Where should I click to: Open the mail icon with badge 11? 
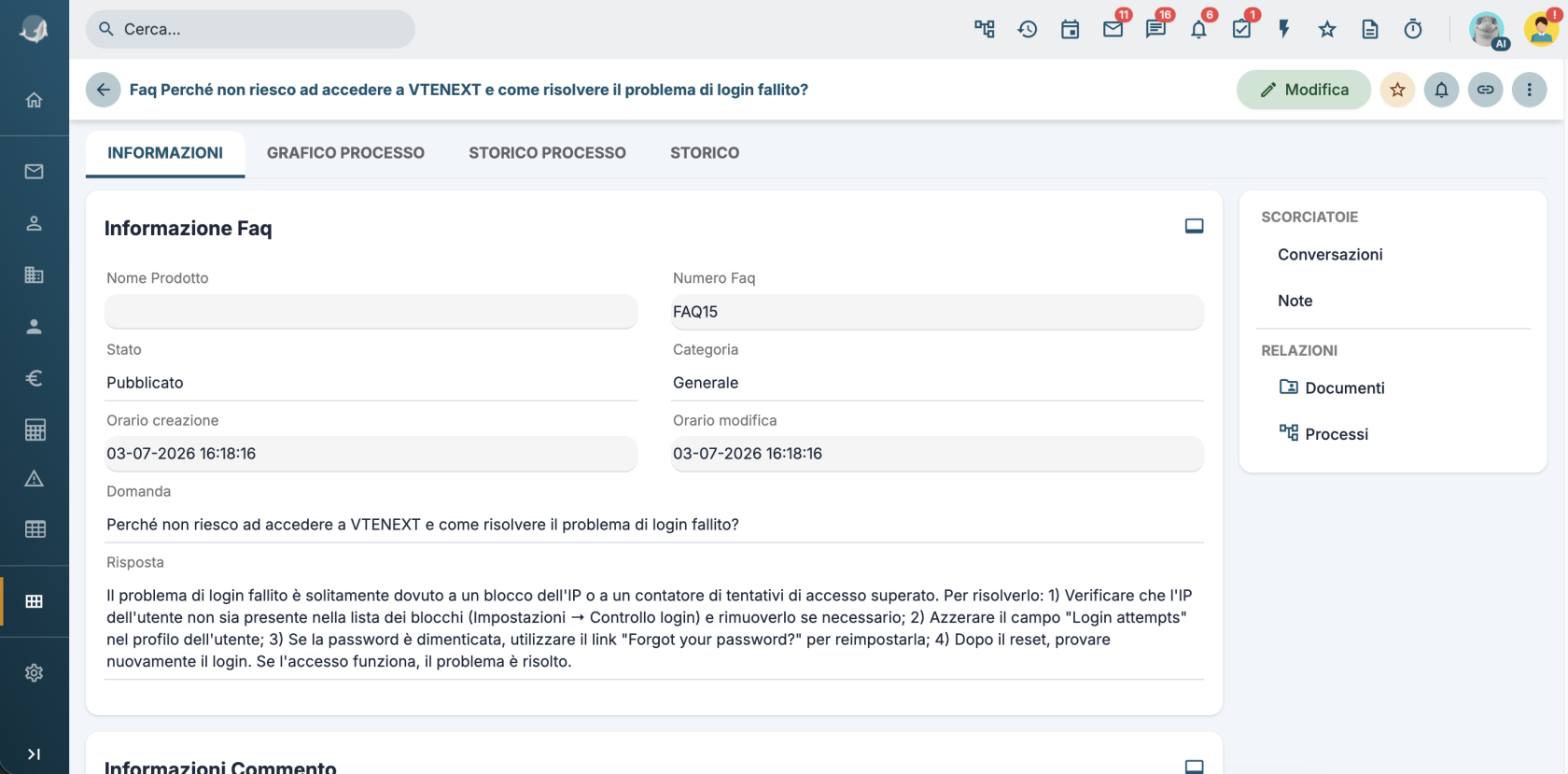1113,29
